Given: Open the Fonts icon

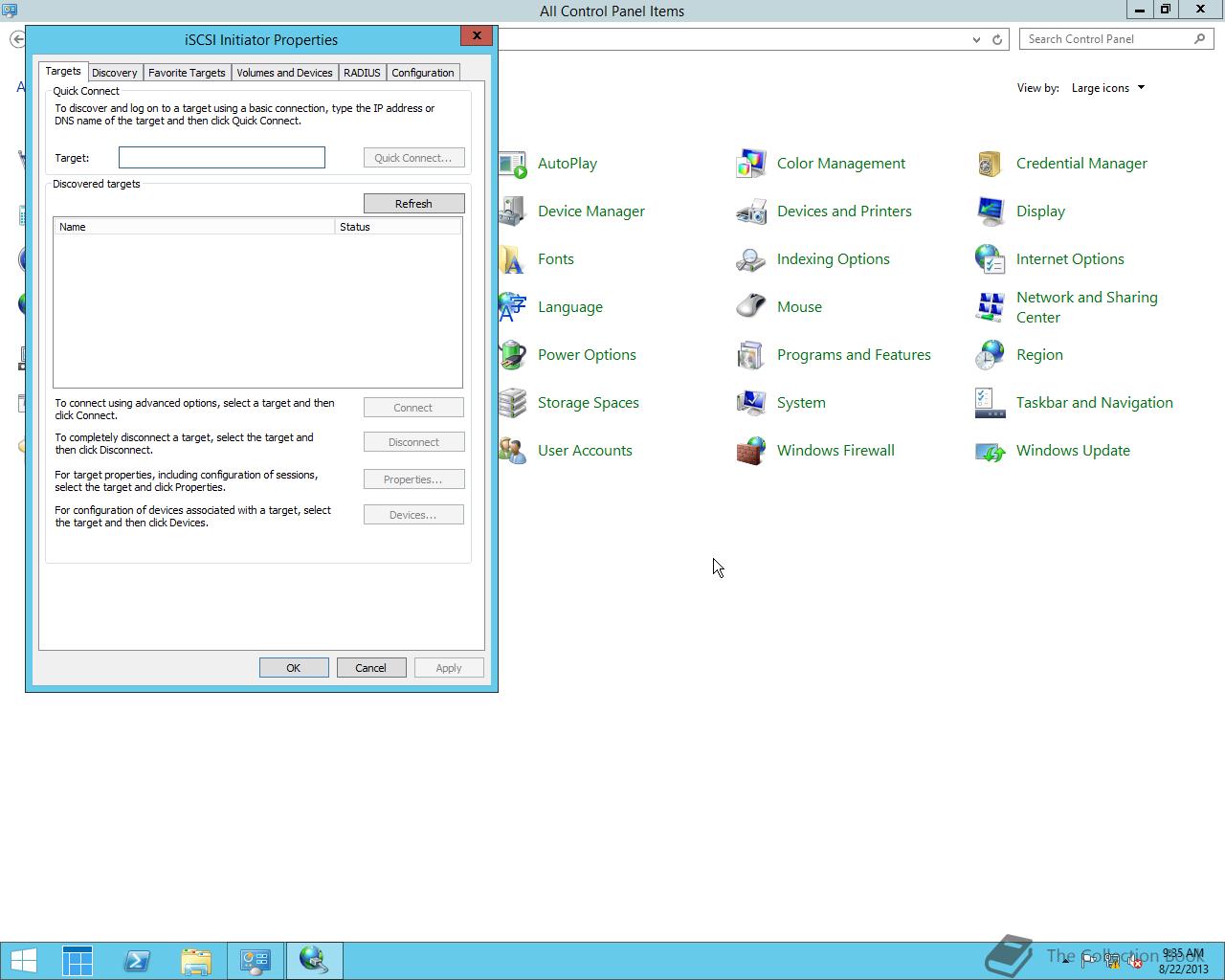Looking at the screenshot, I should tap(513, 259).
